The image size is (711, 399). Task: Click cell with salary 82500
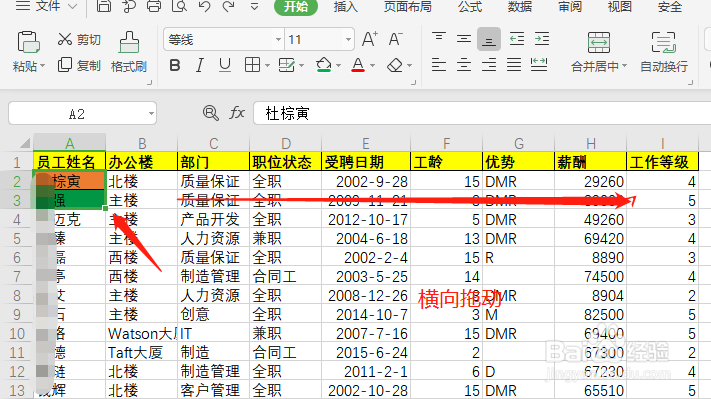590,314
